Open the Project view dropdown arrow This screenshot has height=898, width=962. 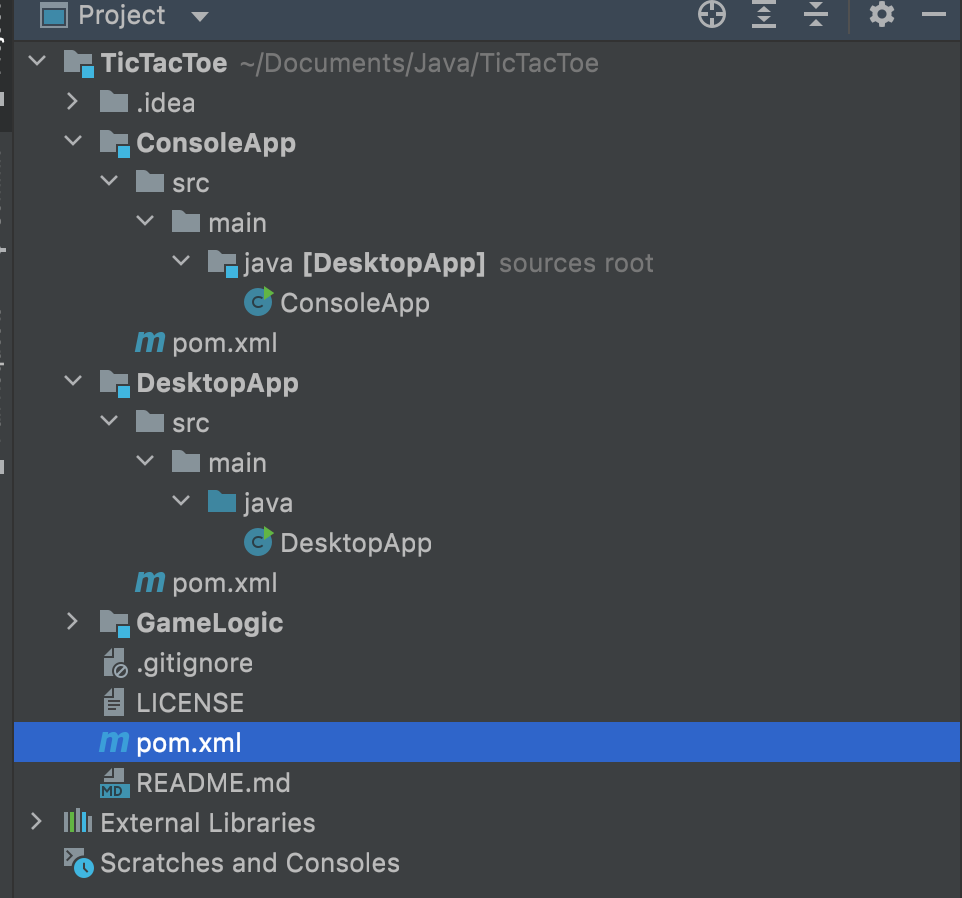click(x=199, y=17)
